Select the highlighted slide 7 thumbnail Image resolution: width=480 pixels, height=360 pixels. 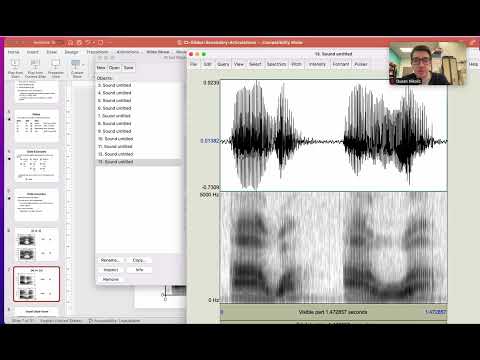tap(37, 284)
